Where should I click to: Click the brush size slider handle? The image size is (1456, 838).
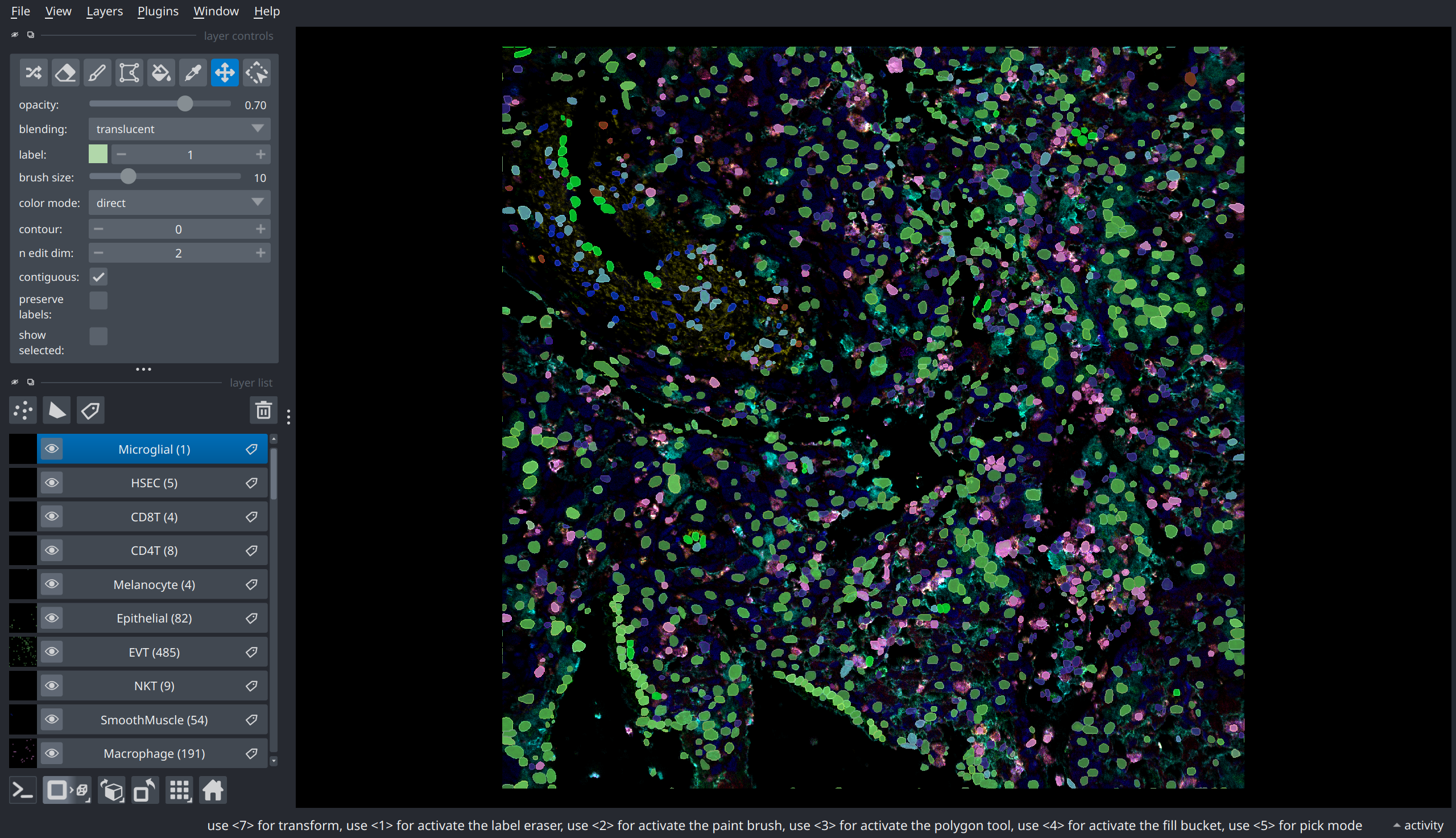tap(129, 176)
